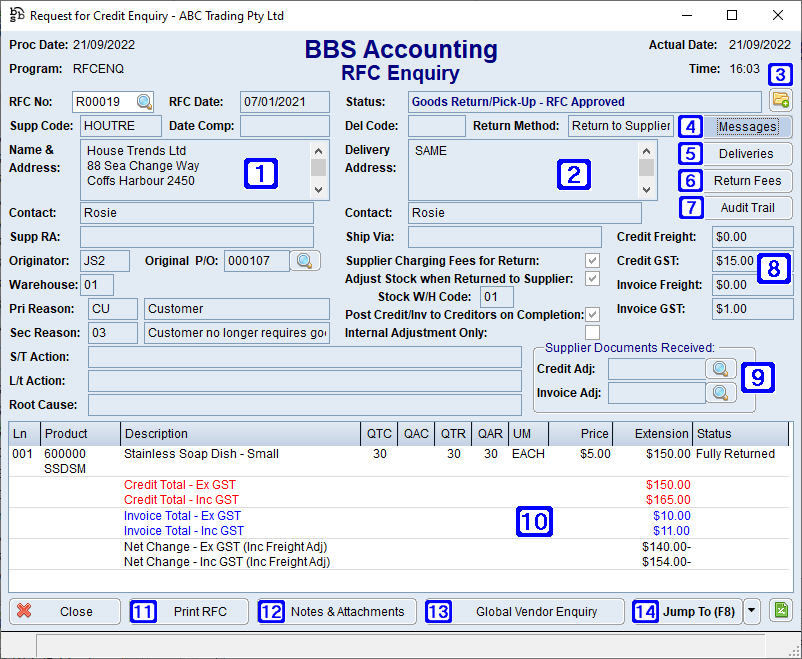802x659 pixels.
Task: Click the red X icon on Close button
Action: tap(24, 611)
